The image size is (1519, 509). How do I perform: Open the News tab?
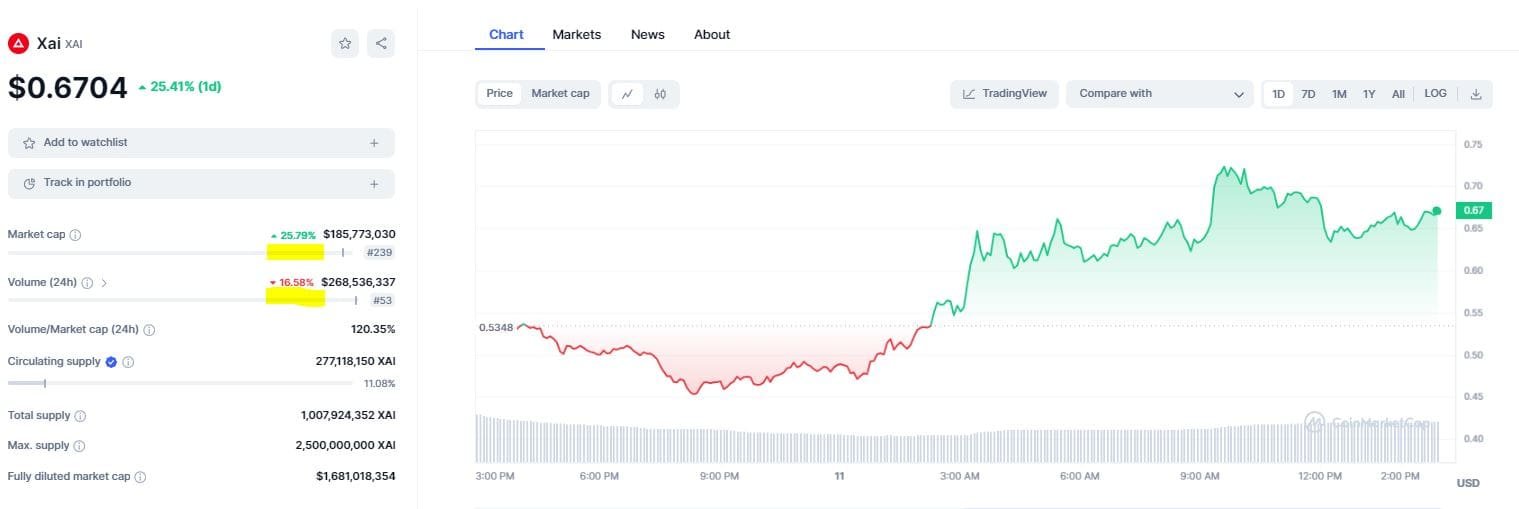pos(648,35)
